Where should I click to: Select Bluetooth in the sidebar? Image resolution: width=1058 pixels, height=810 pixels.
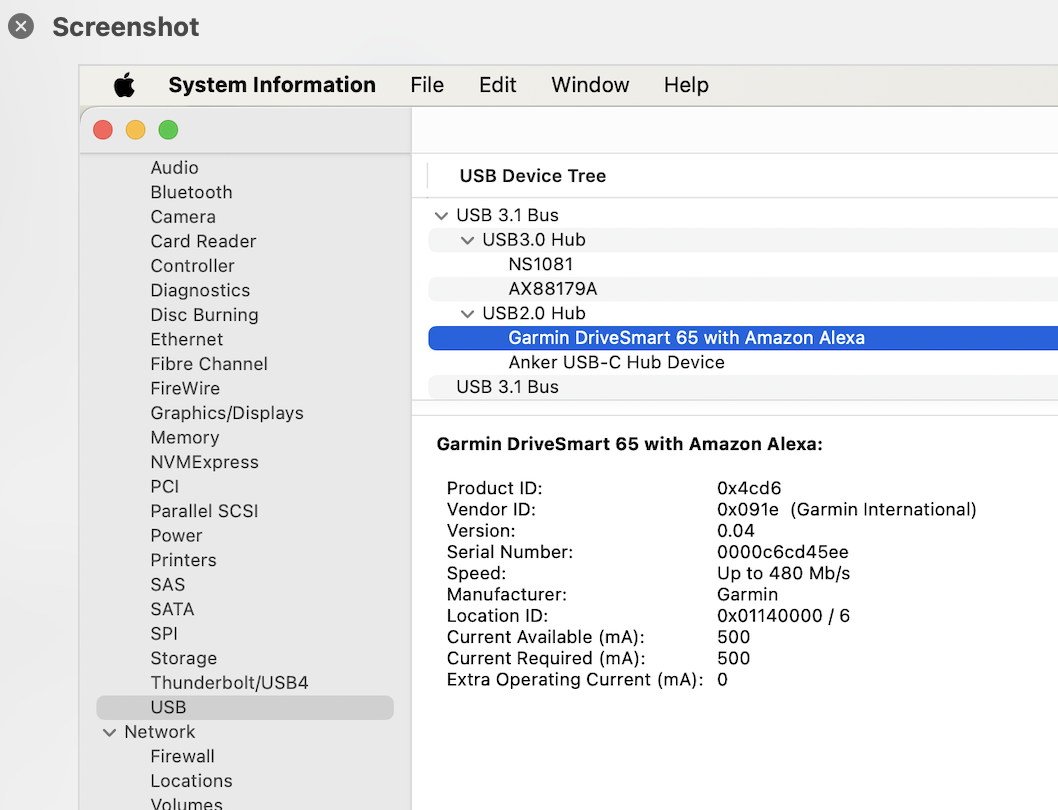pos(192,192)
